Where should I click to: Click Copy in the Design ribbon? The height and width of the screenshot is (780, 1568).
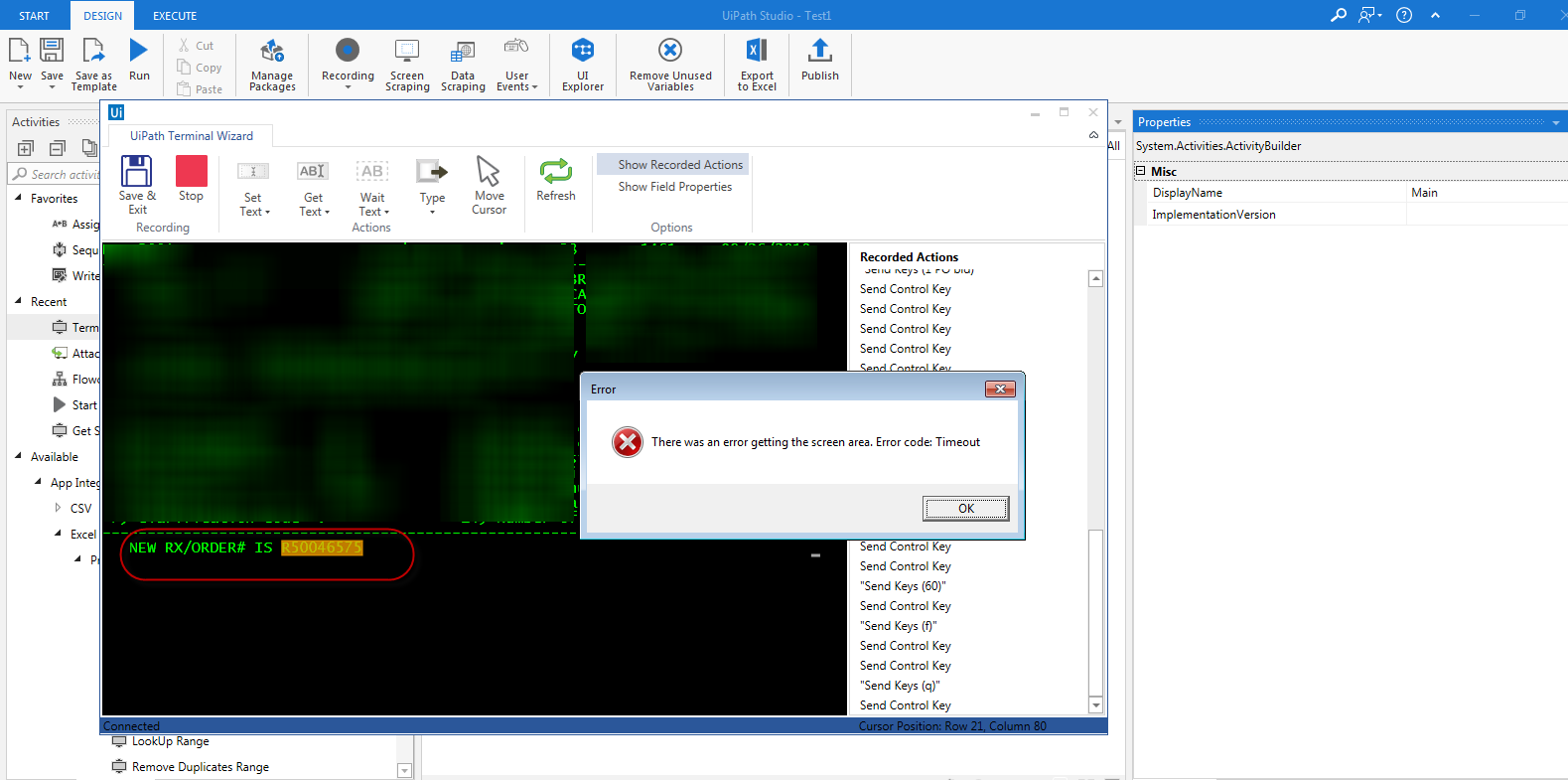coord(200,68)
